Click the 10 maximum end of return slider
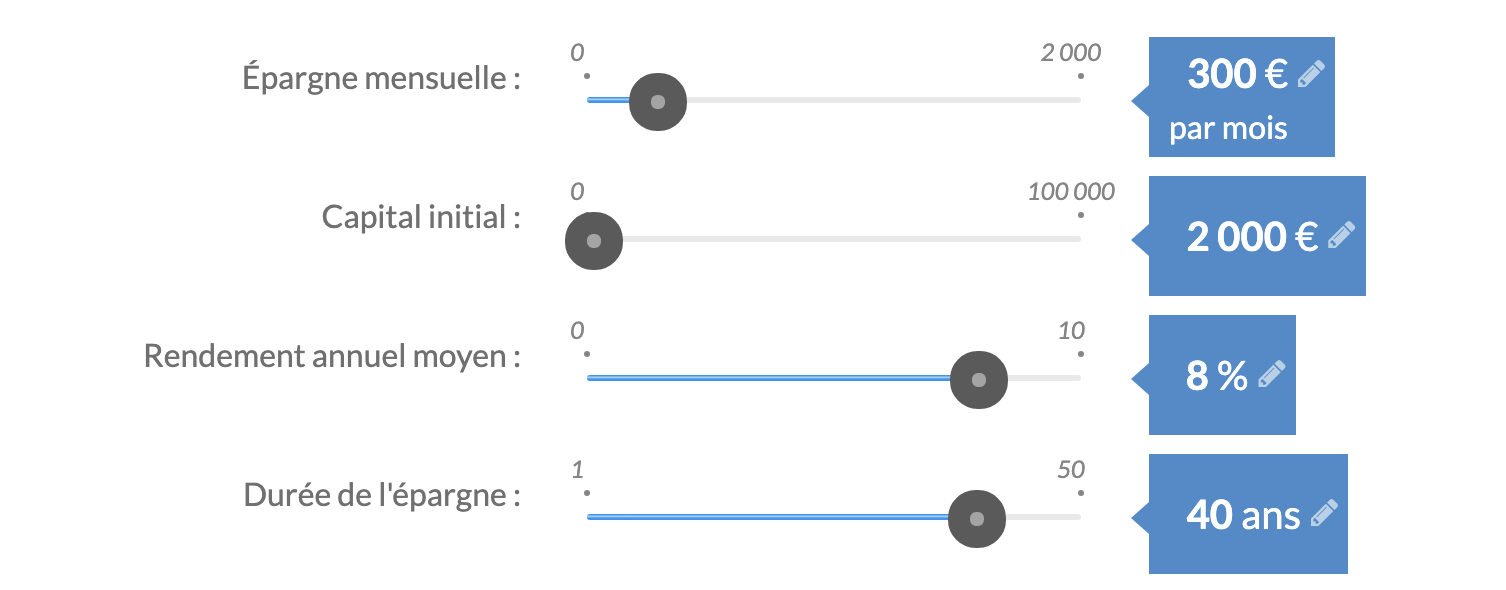Screen dimensions: 1506x590 [x=1071, y=331]
